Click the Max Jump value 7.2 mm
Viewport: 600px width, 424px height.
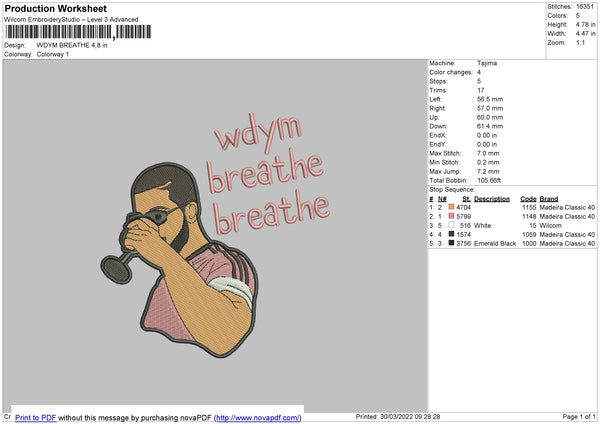pos(488,171)
